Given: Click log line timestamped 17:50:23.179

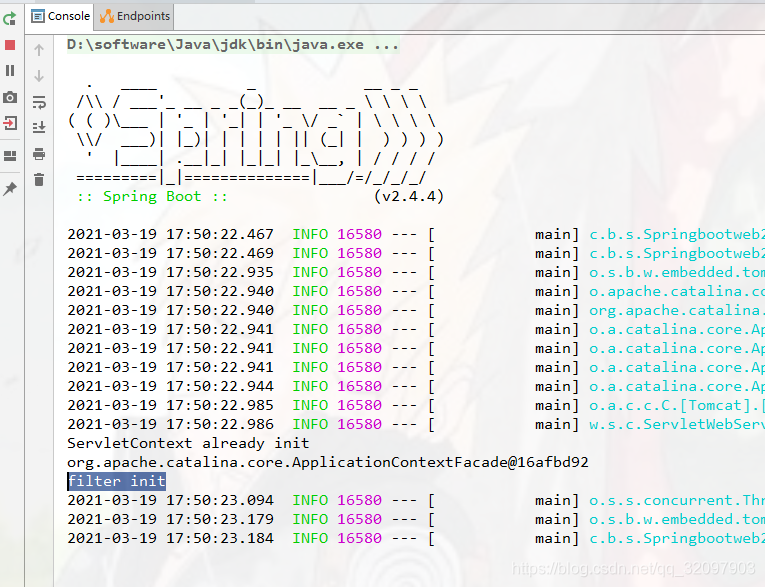Looking at the screenshot, I should tap(416, 520).
